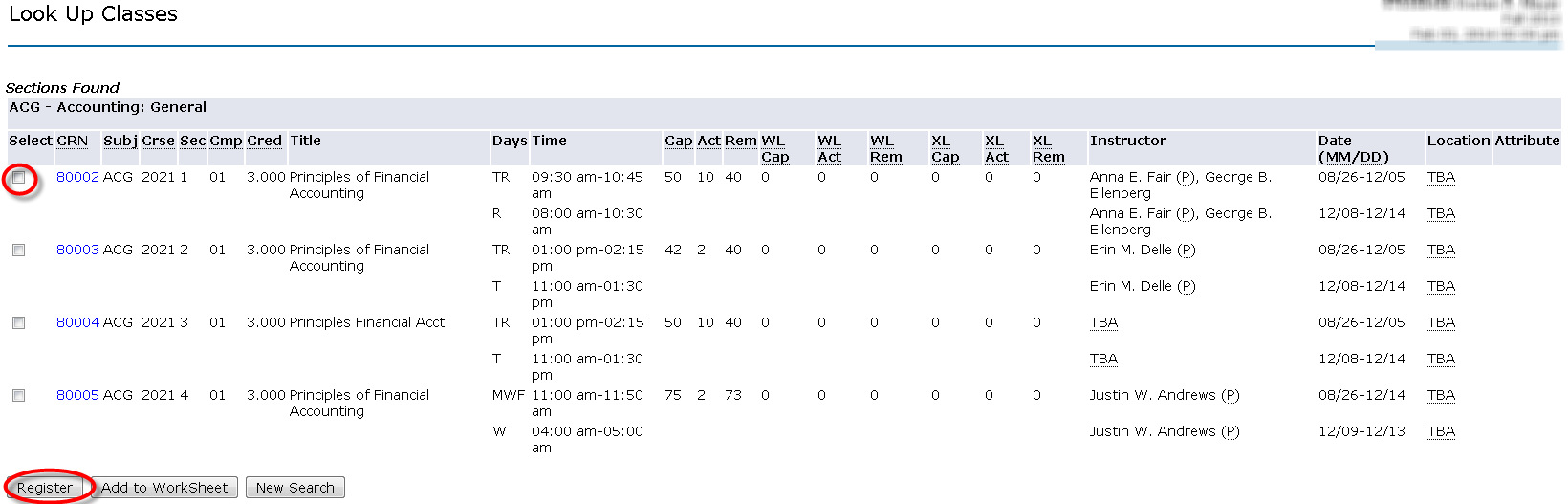This screenshot has width=1568, height=504.
Task: Click the (P) marker after Justin W. Andrews
Action: pyautogui.click(x=1230, y=395)
